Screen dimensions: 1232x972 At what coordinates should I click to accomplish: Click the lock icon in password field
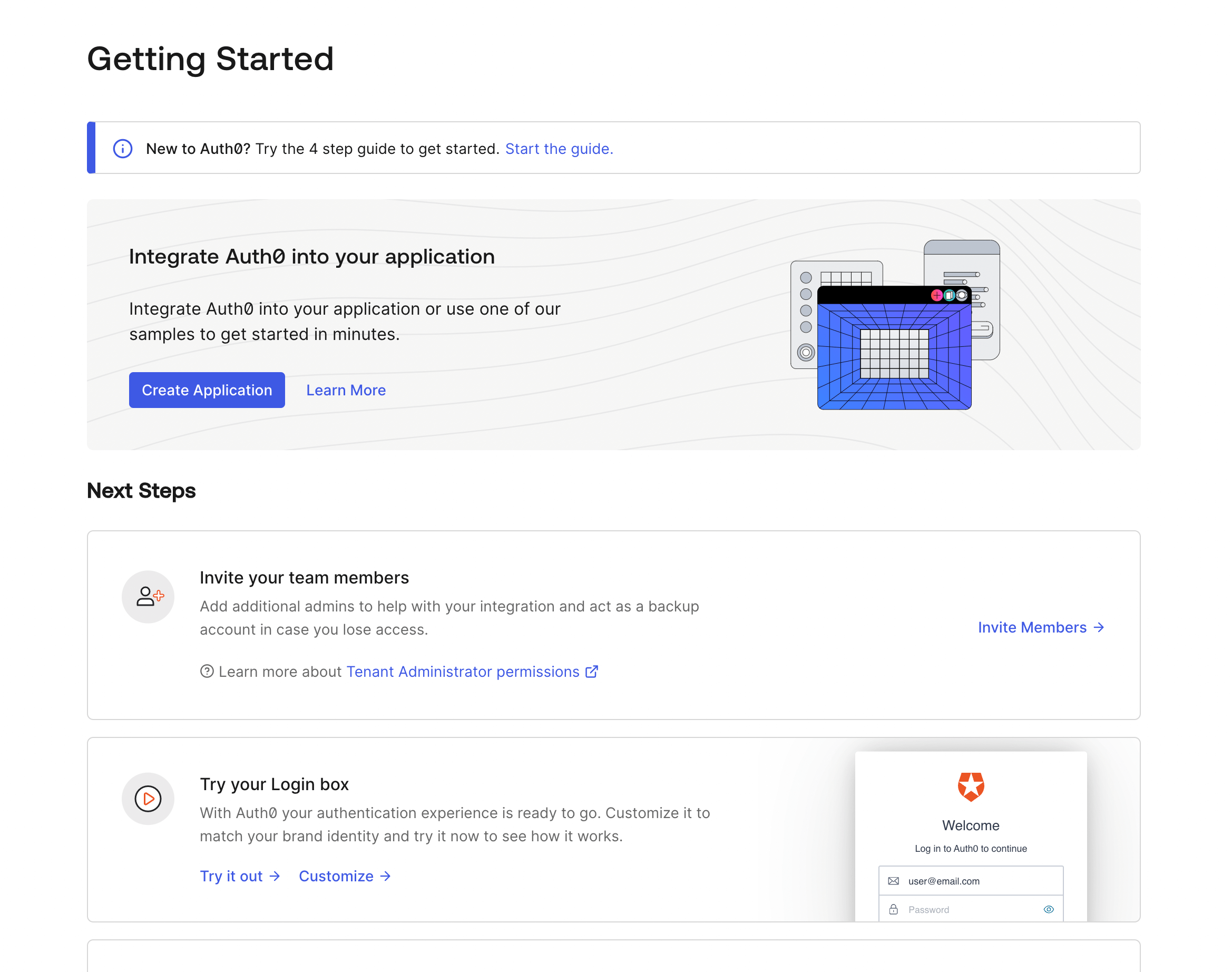tap(894, 909)
